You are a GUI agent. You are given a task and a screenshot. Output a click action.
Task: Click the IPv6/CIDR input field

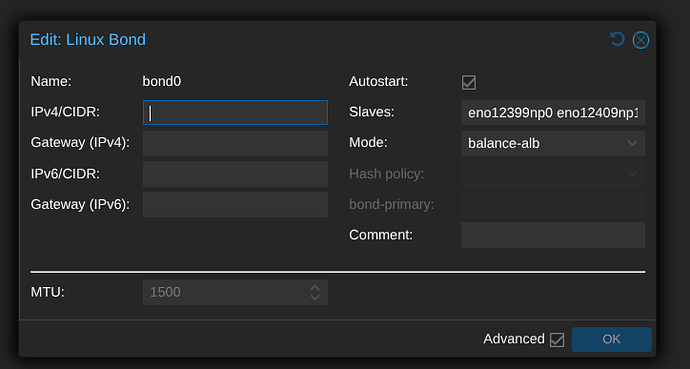[235, 174]
